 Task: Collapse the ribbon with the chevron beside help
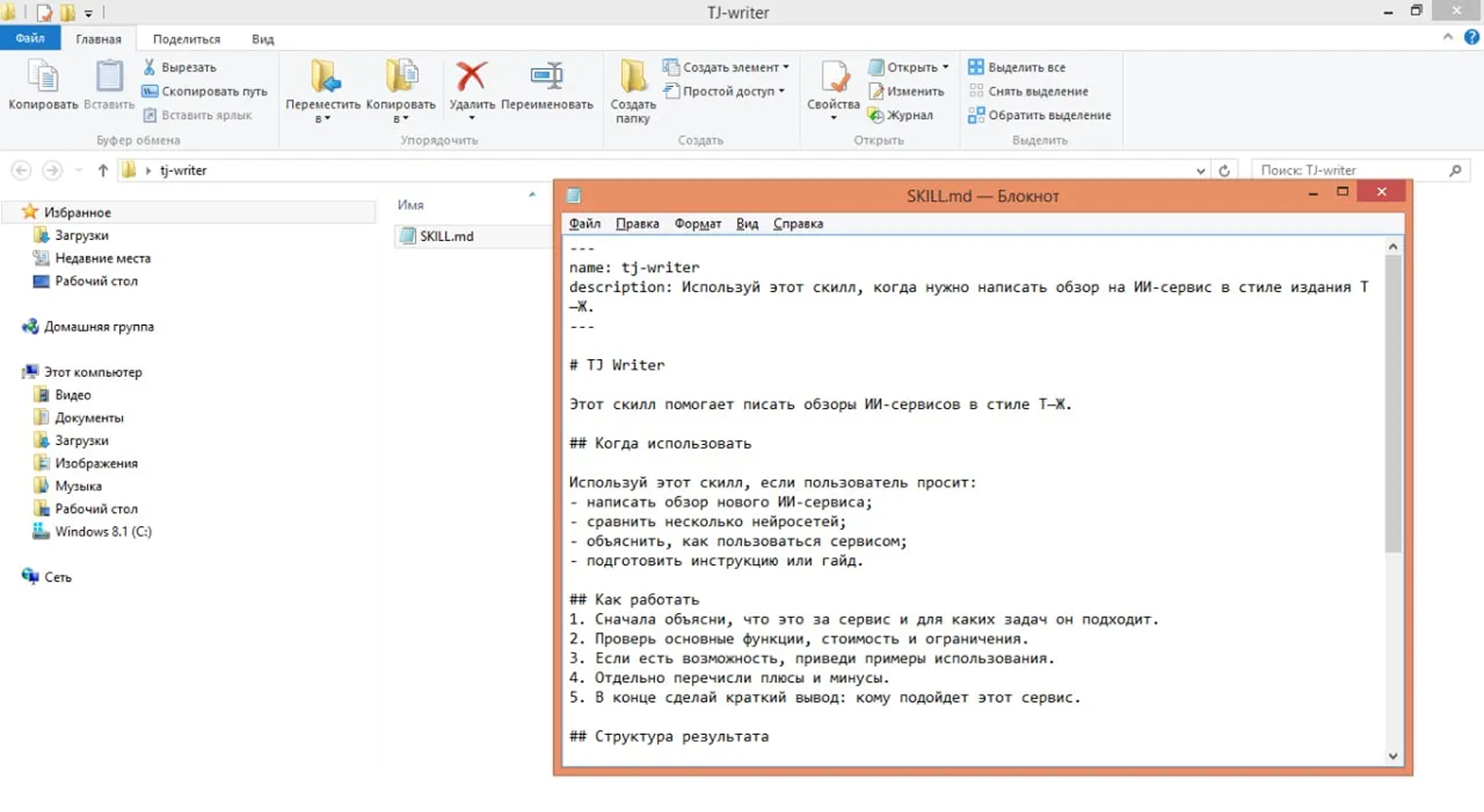coord(1448,37)
